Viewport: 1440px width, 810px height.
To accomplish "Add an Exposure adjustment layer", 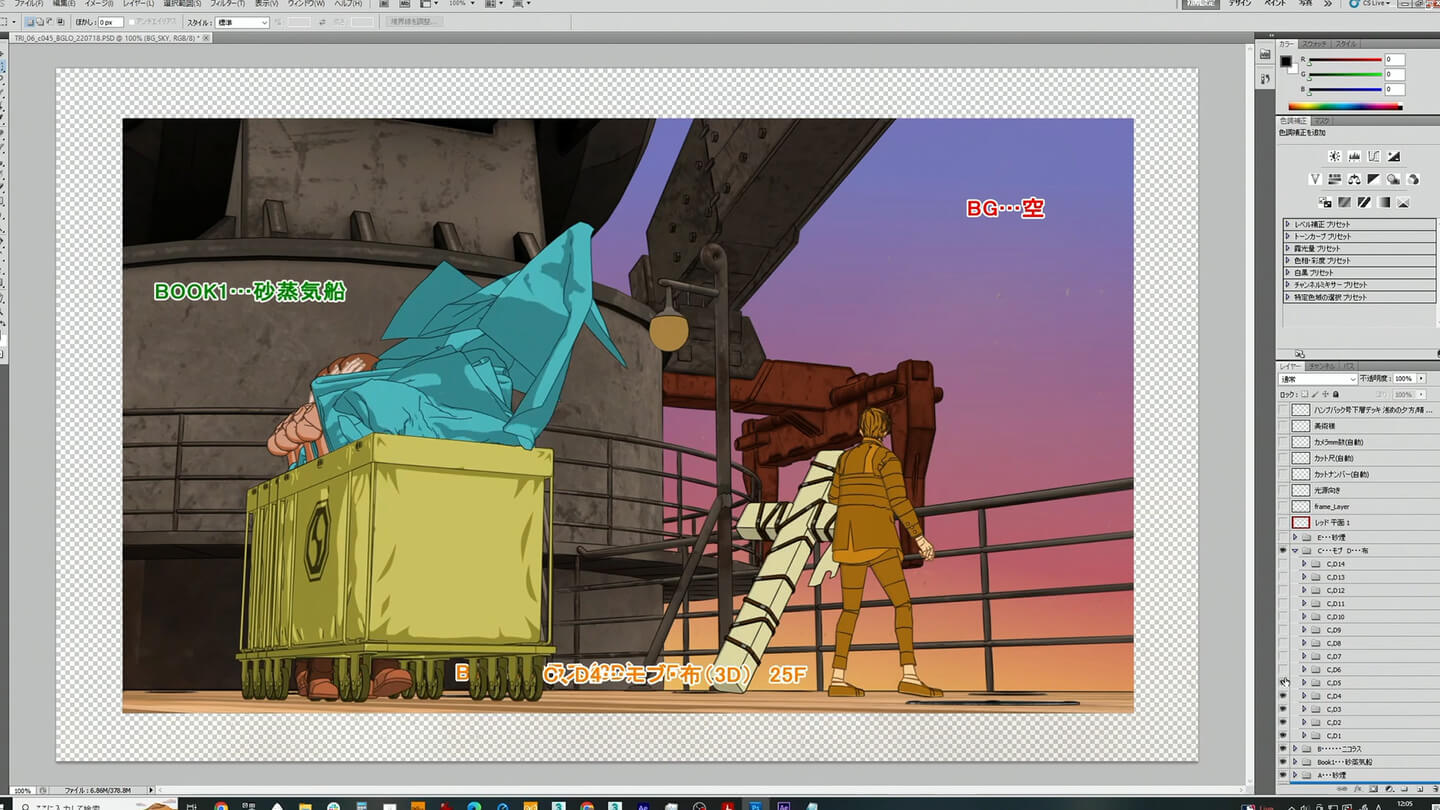I will 1394,156.
